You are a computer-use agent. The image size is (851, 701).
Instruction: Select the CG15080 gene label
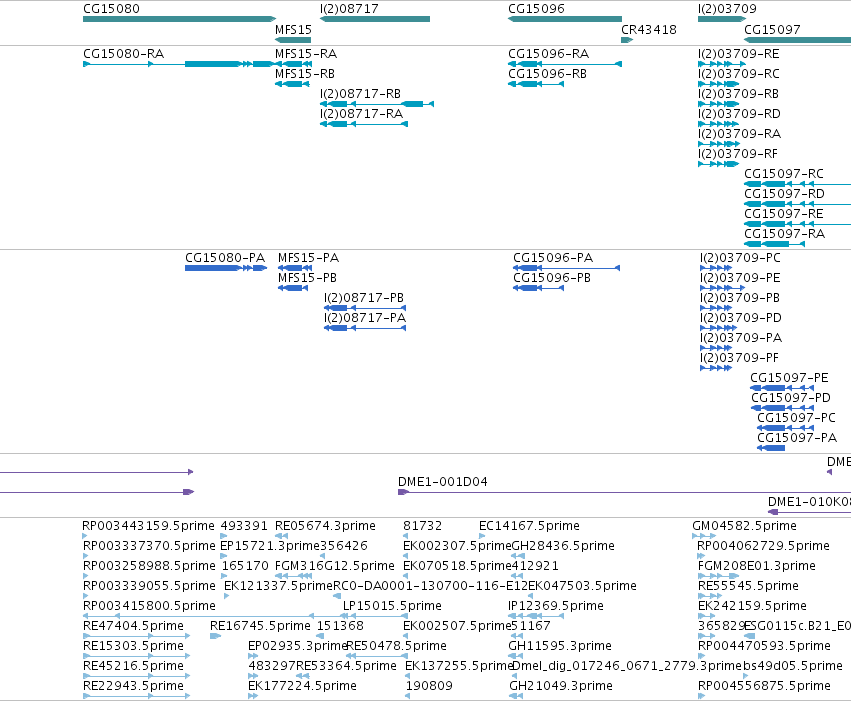[111, 9]
